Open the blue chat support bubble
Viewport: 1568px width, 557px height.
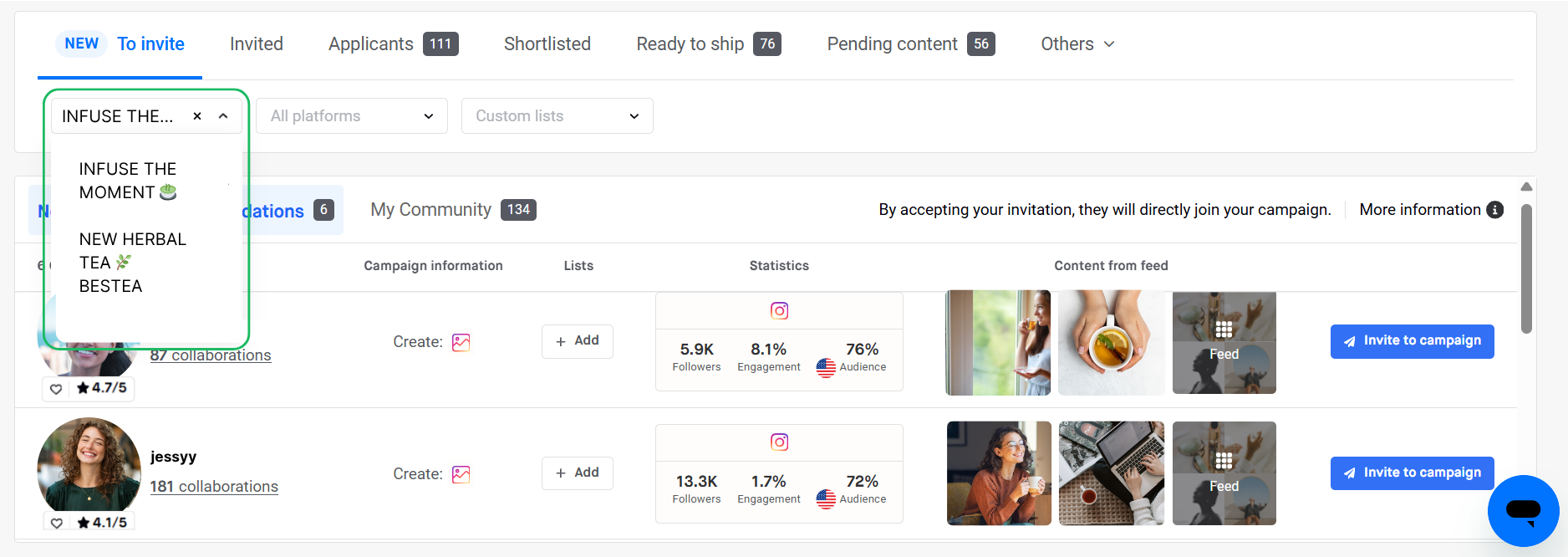(x=1522, y=510)
